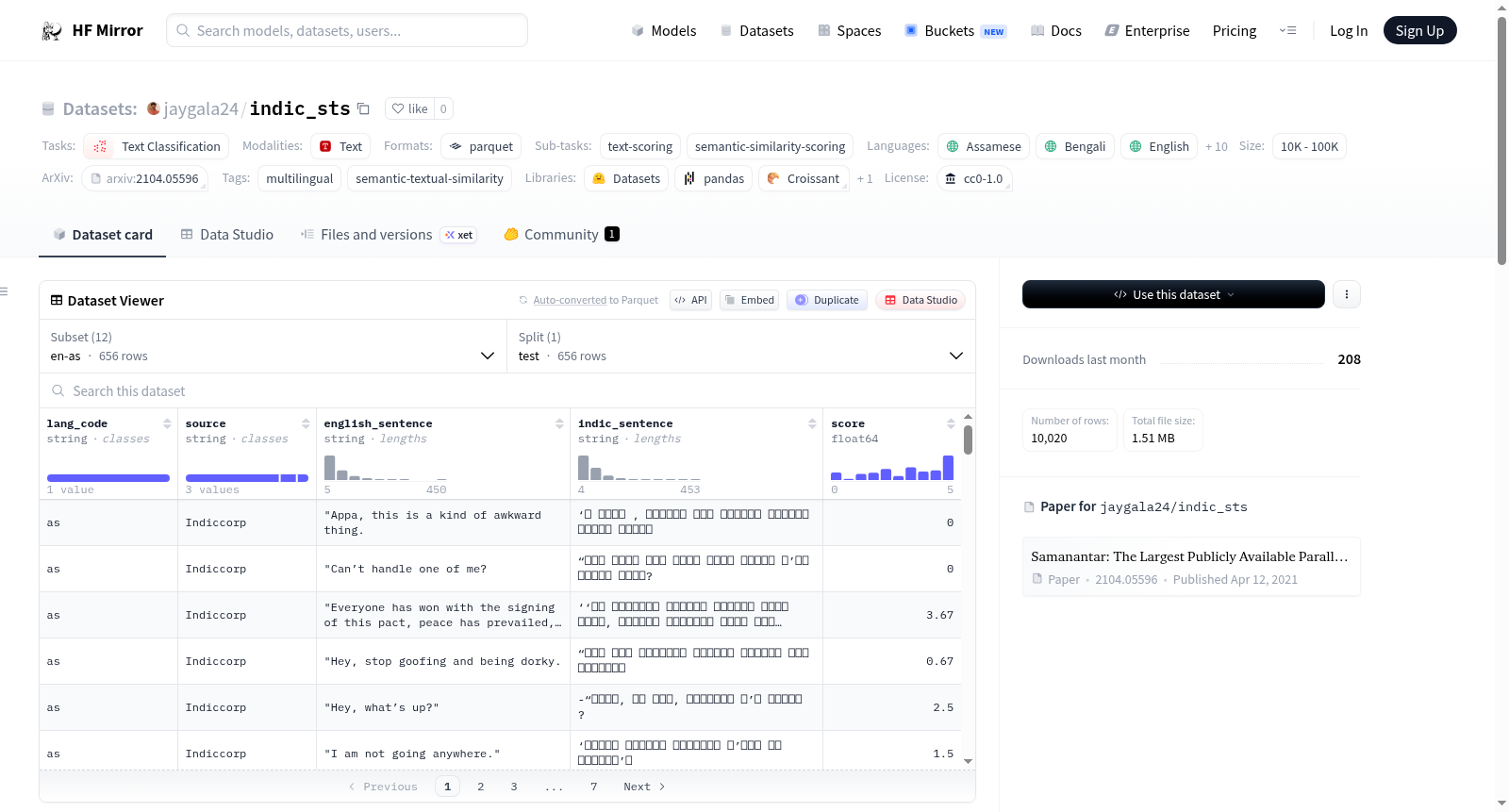Go to page 7 of results
The width and height of the screenshot is (1509, 812).
click(593, 787)
